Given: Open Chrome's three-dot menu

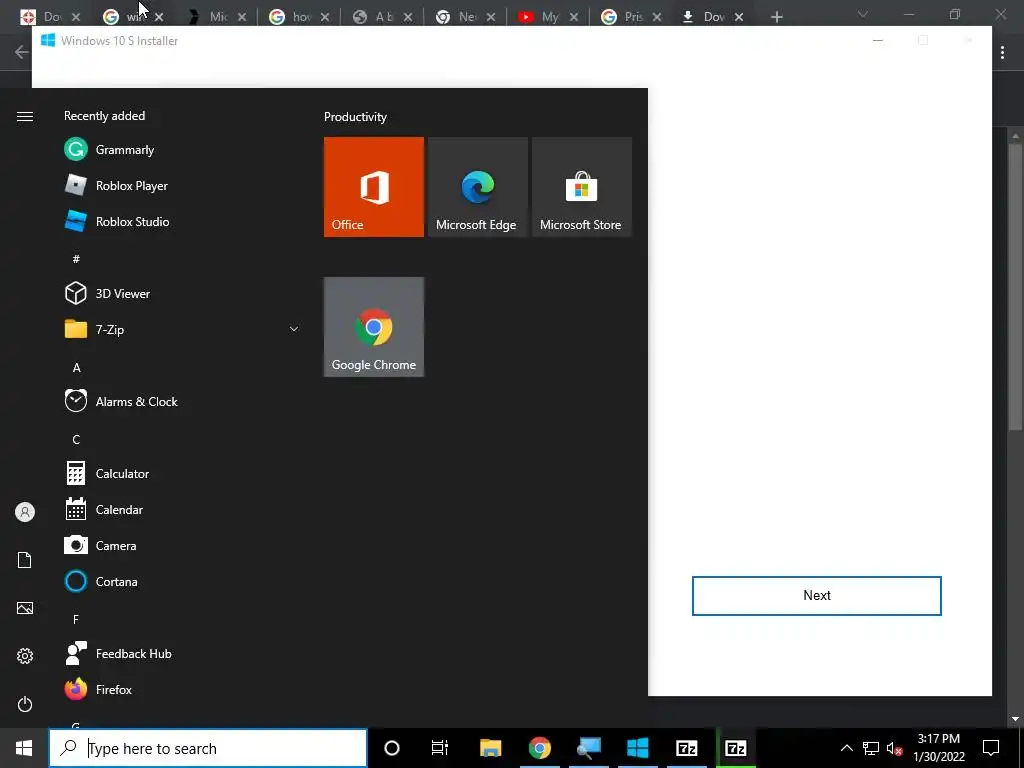Looking at the screenshot, I should (1002, 52).
